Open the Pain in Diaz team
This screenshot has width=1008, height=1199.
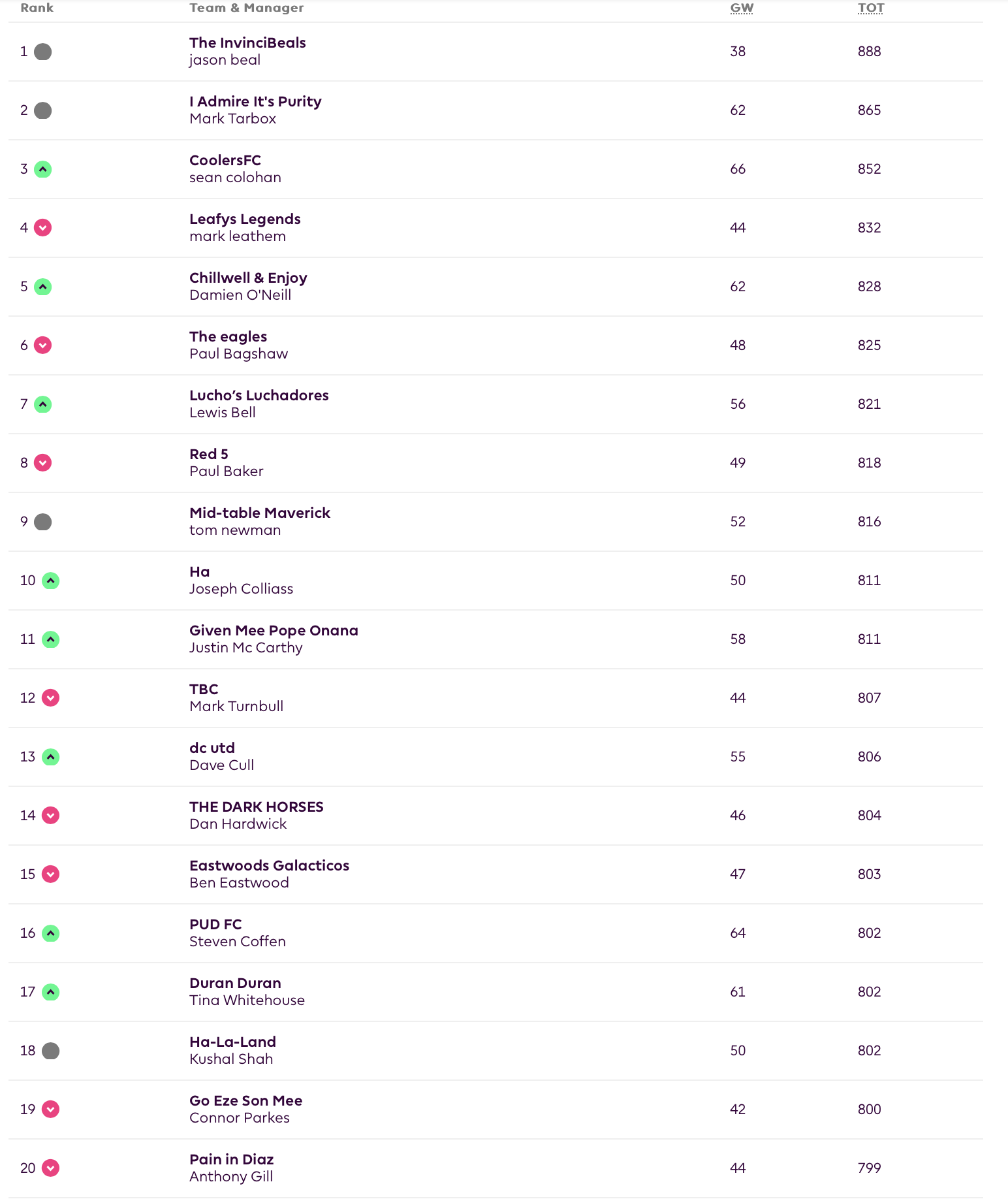click(232, 1160)
